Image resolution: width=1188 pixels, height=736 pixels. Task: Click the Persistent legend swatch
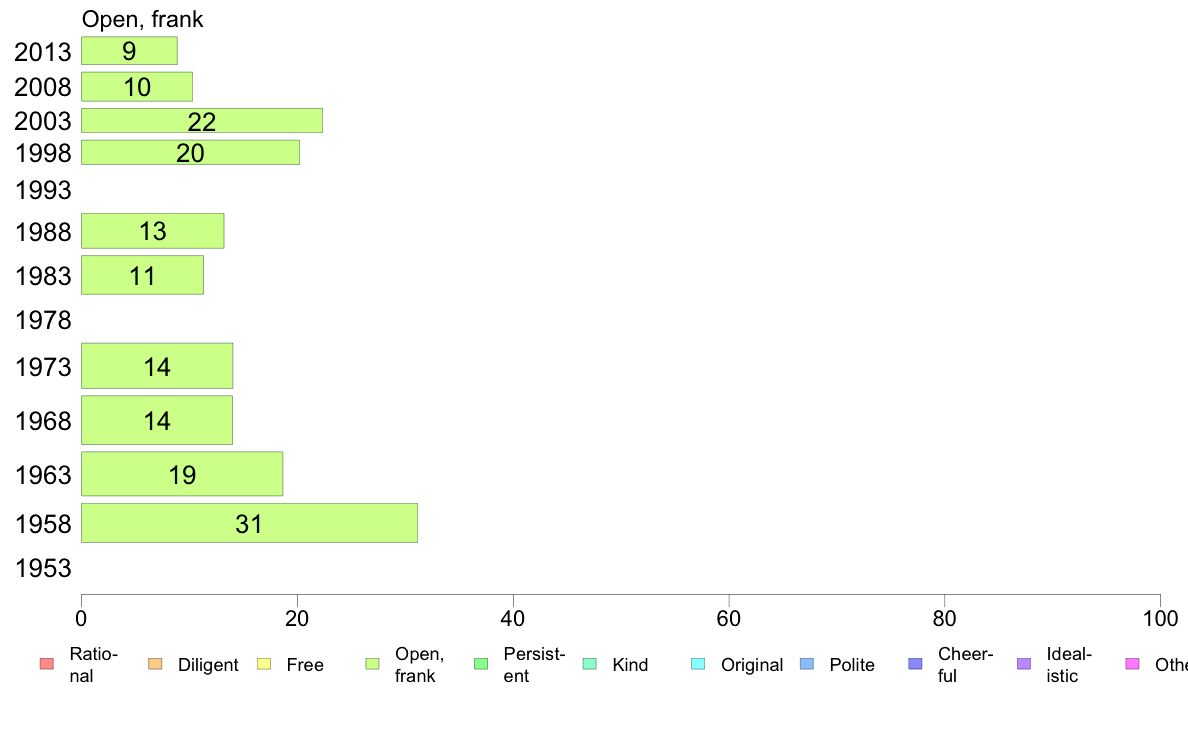click(x=480, y=664)
